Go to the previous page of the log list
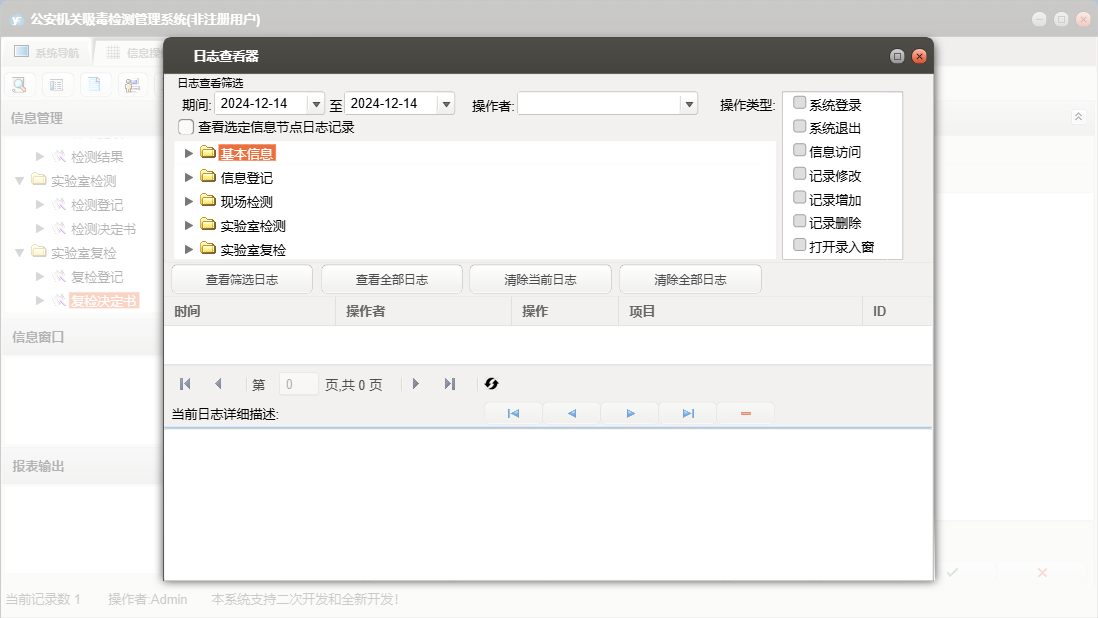The height and width of the screenshot is (618, 1098). (x=218, y=384)
